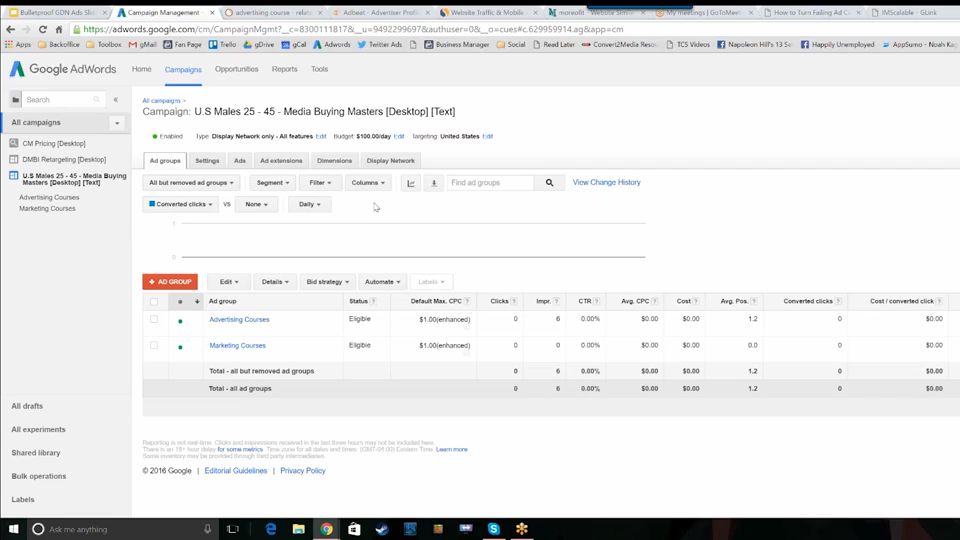Open the Tools menu item
This screenshot has height=540, width=960.
pos(320,69)
